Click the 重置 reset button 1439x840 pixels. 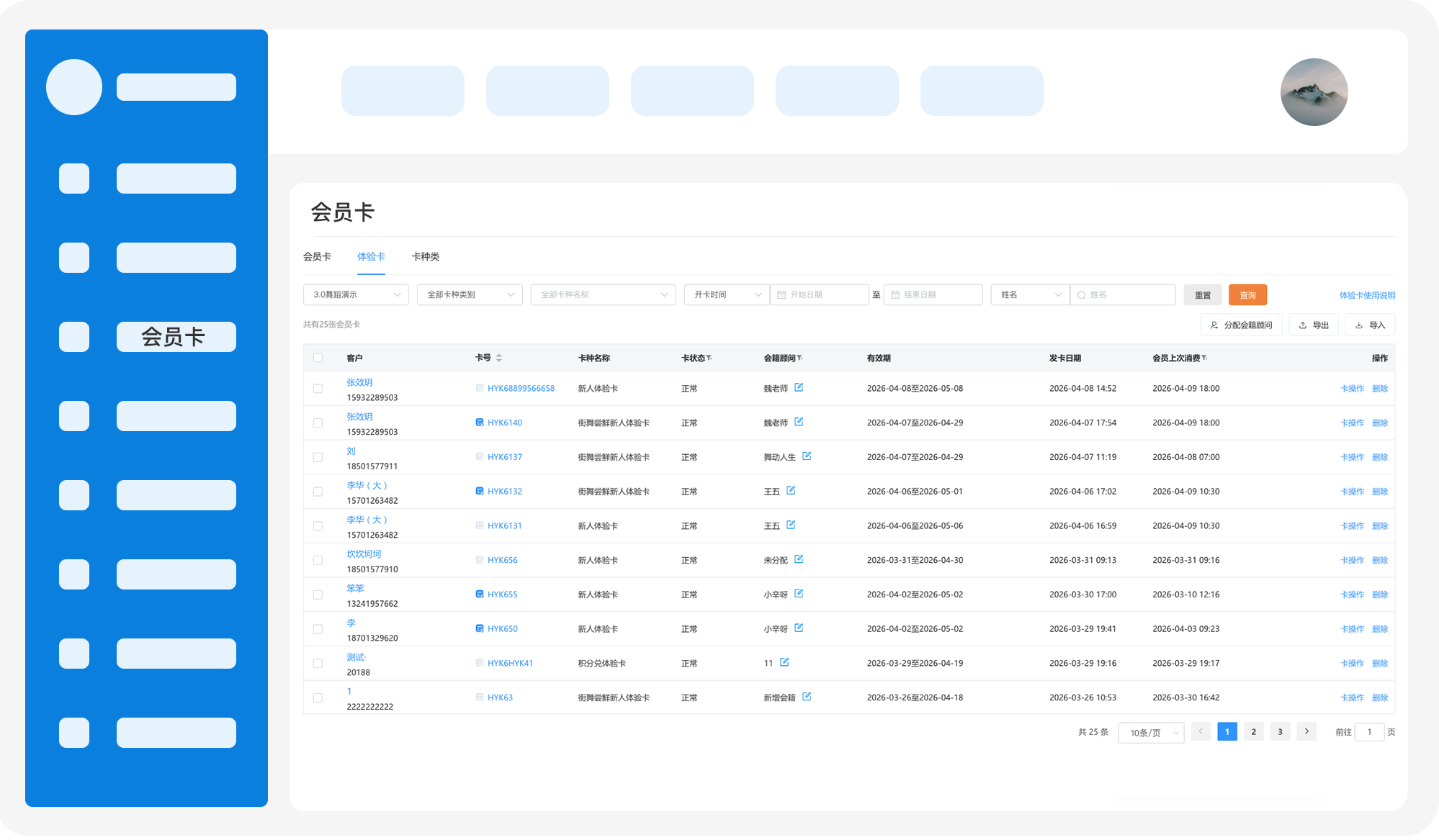1203,295
